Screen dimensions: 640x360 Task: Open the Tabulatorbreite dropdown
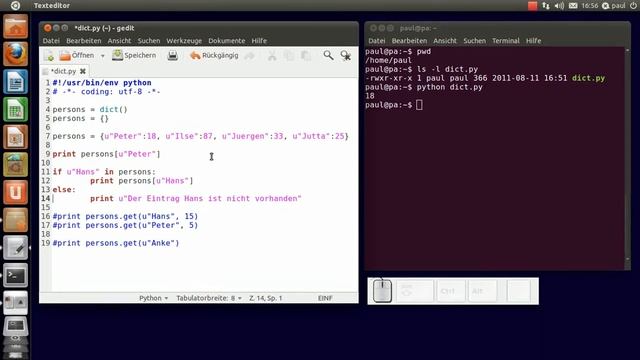(x=209, y=298)
